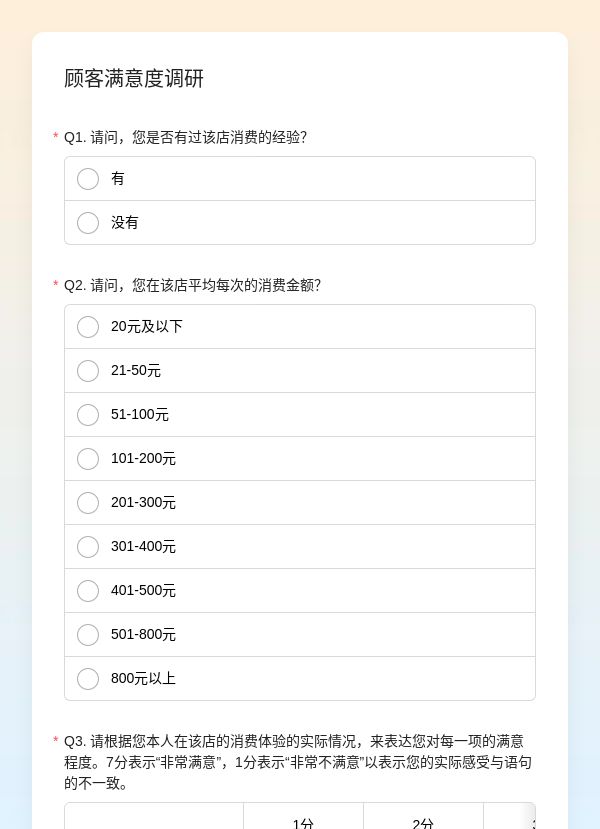Click the 800元以上 label text

tap(143, 678)
